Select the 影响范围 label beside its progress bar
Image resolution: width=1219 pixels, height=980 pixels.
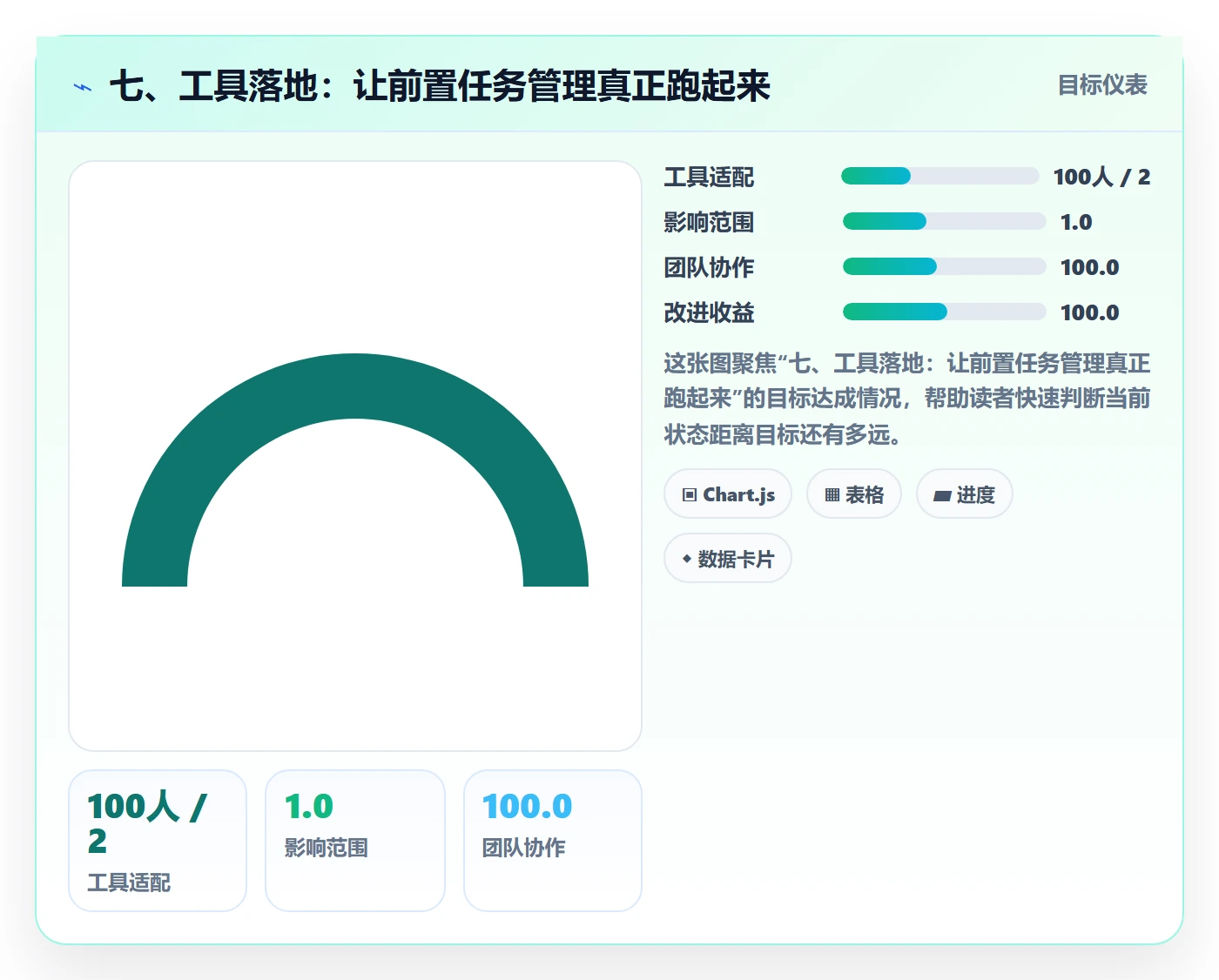[x=709, y=223]
